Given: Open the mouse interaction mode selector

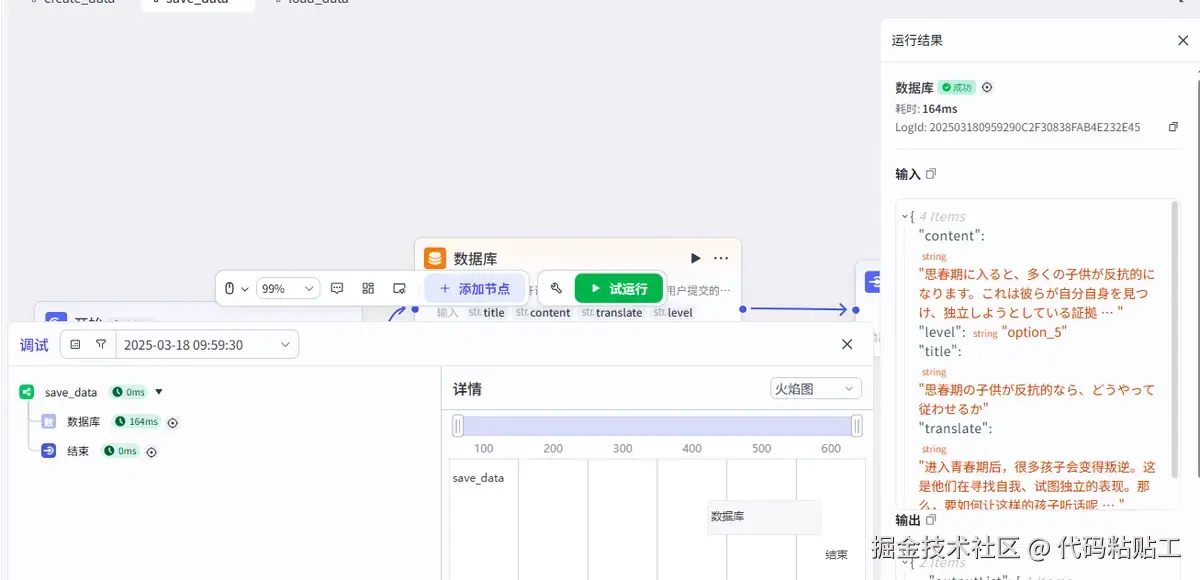Looking at the screenshot, I should [235, 288].
